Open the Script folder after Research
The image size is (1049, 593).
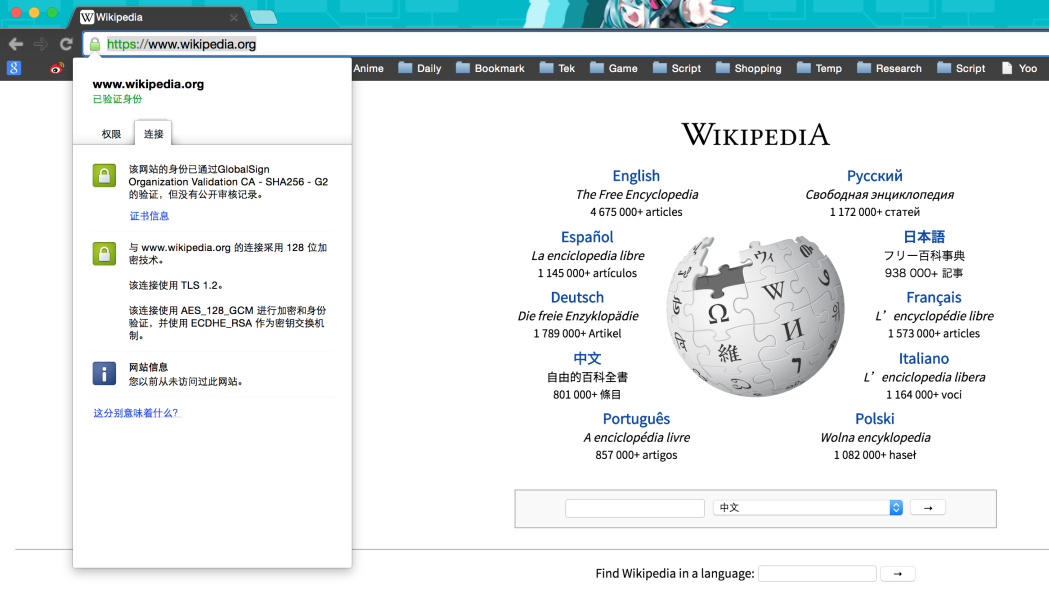point(961,68)
